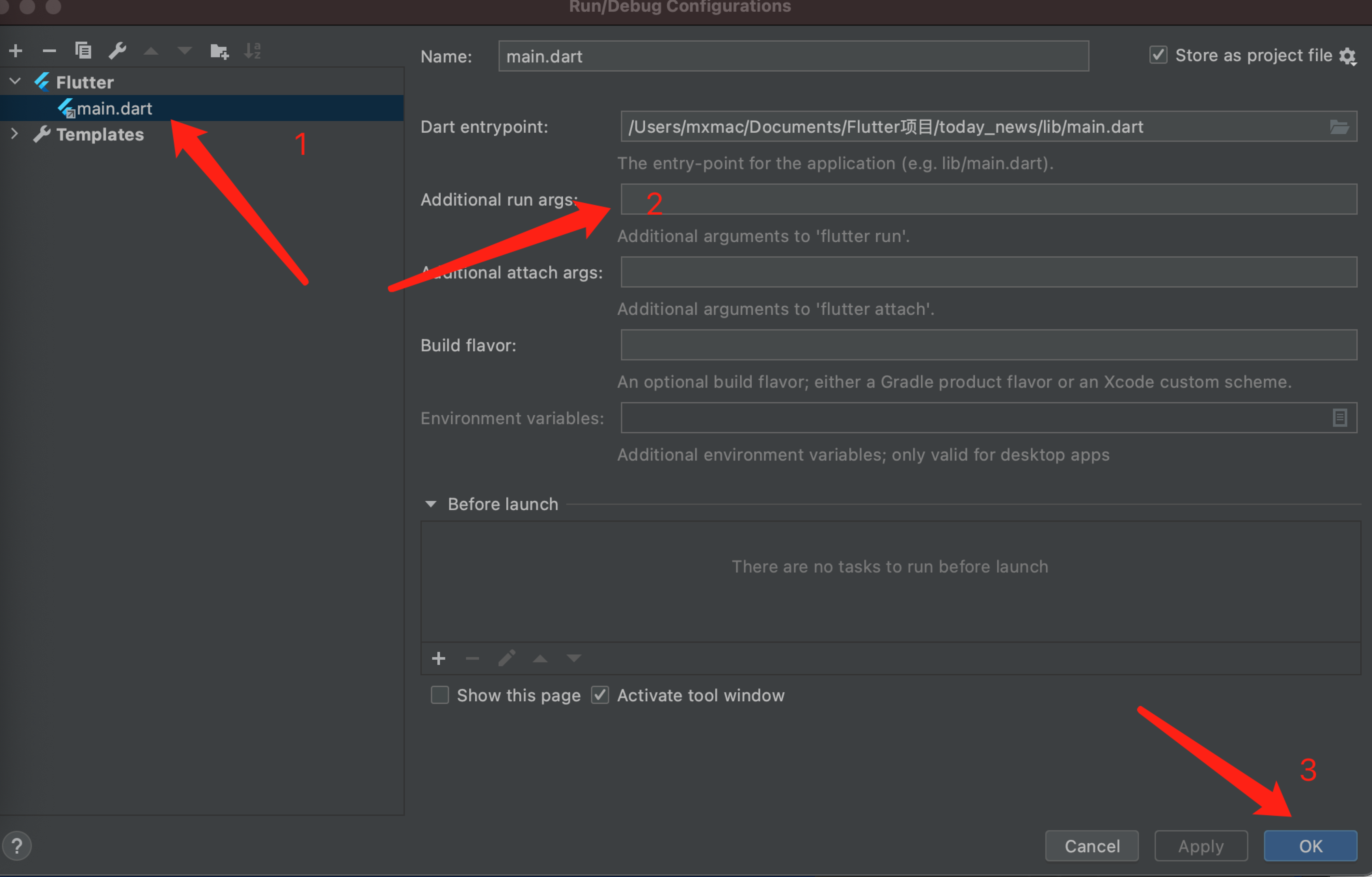1372x877 pixels.
Task: Enable the Show this page checkbox
Action: tap(440, 695)
